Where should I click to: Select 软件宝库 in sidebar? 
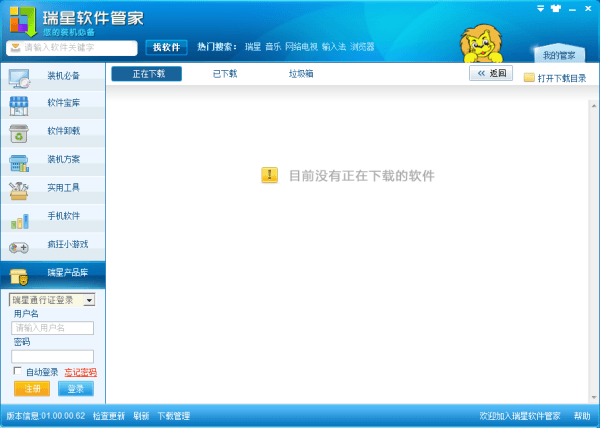tap(53, 104)
